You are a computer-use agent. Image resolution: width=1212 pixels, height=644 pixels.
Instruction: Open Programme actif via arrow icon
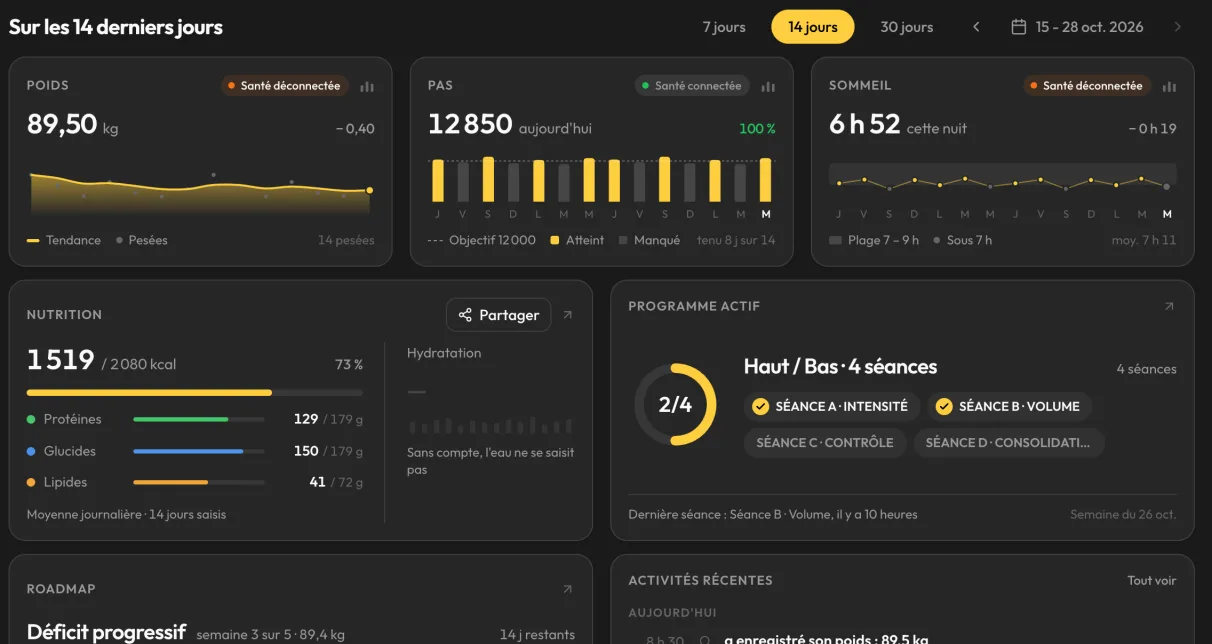coord(1168,307)
